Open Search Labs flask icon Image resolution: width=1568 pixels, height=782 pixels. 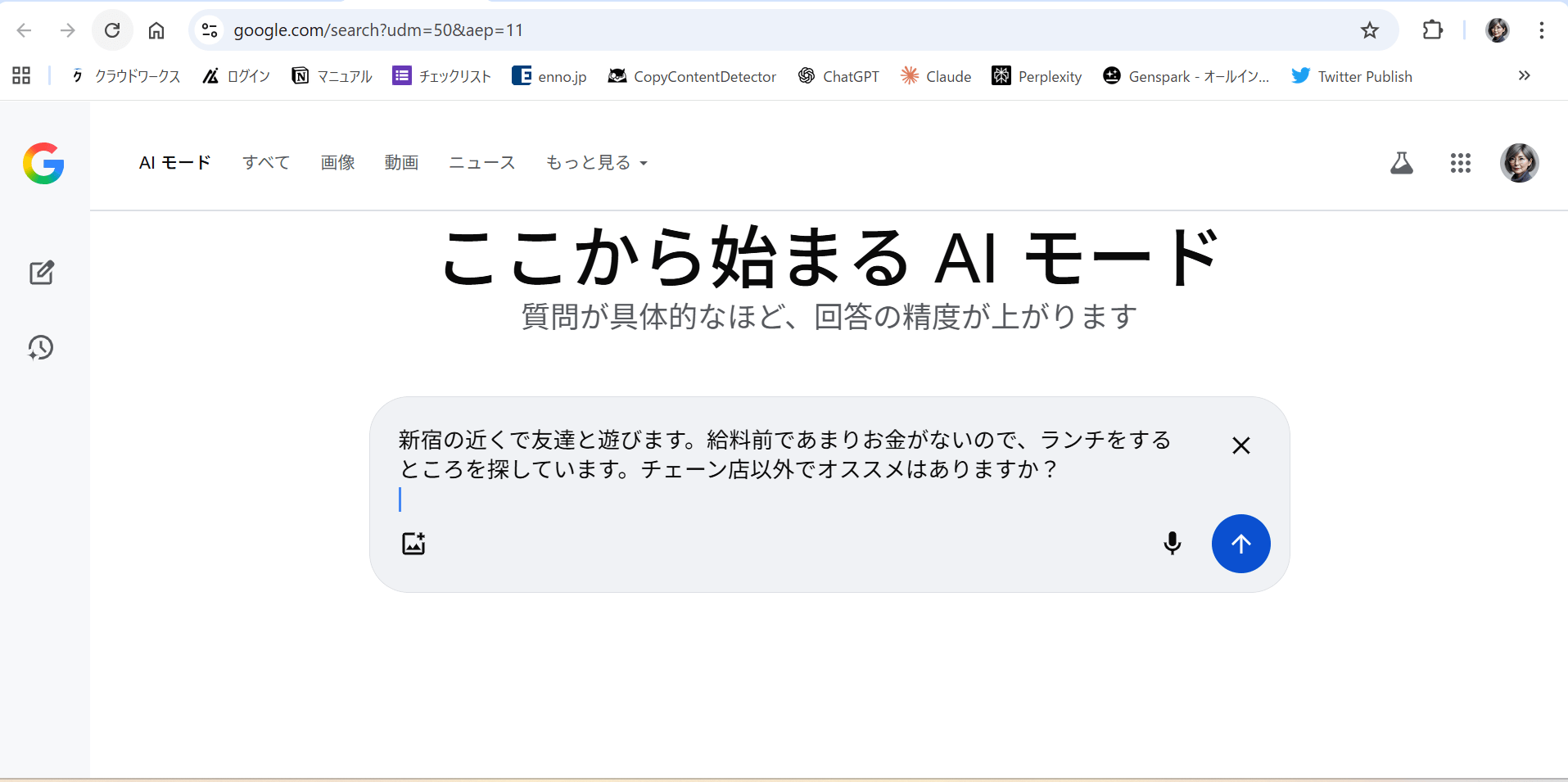(x=1401, y=163)
